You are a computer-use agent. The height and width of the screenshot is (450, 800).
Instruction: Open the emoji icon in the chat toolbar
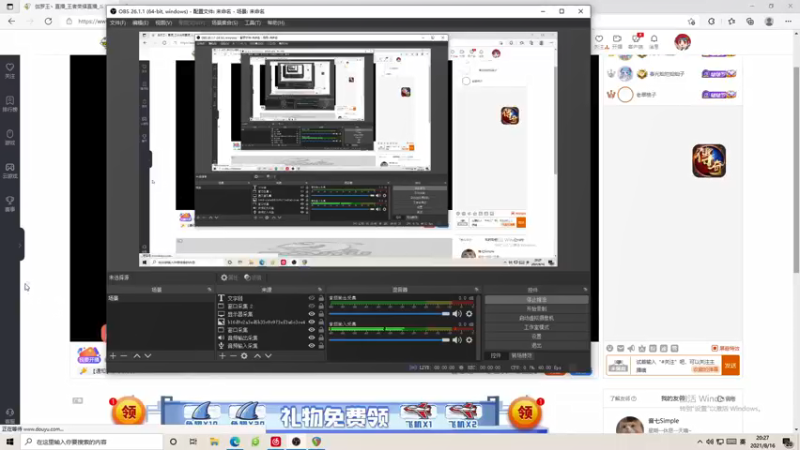tap(610, 348)
